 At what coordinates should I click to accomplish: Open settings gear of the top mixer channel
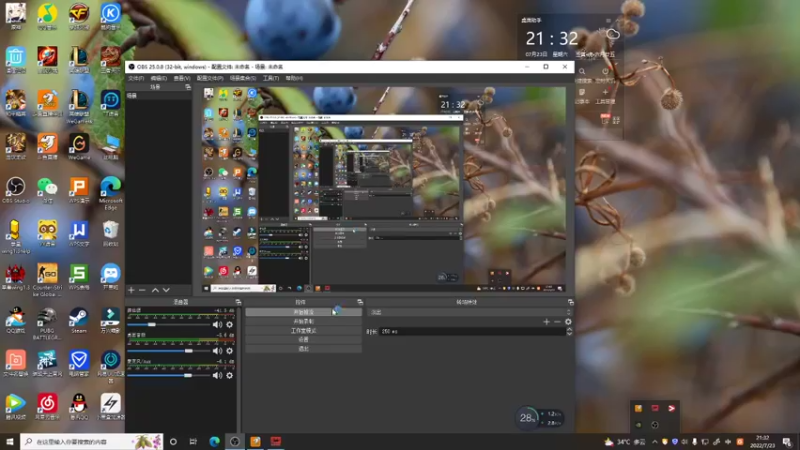pos(230,324)
